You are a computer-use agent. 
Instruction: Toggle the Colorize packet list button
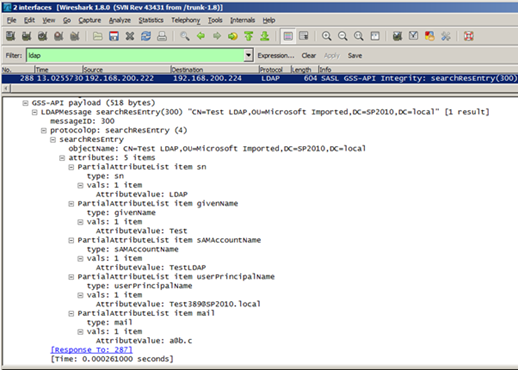tap(288, 36)
